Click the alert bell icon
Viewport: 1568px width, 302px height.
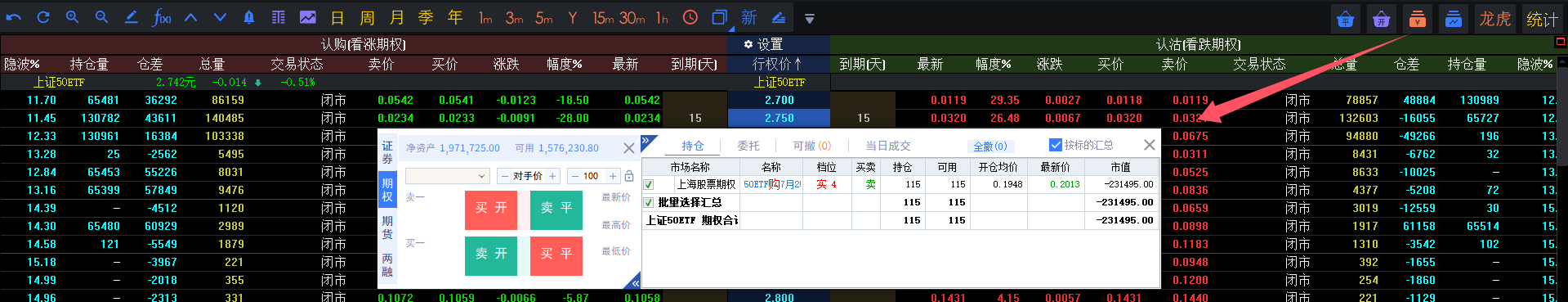click(x=249, y=17)
